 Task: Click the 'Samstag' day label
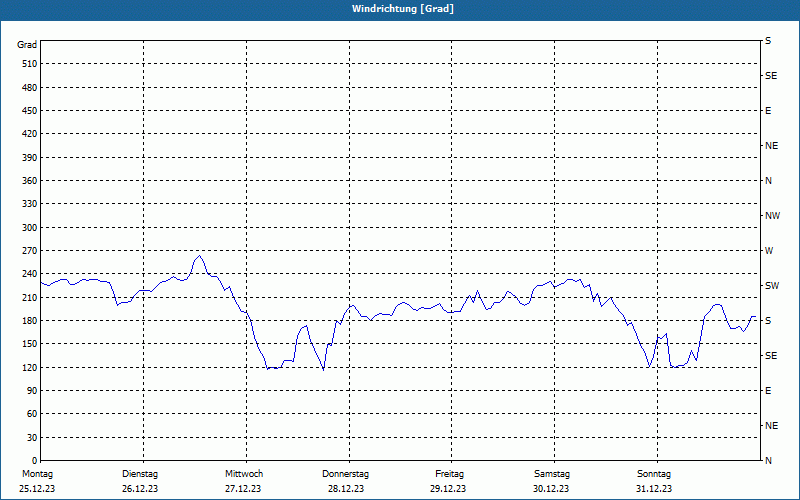pos(552,474)
